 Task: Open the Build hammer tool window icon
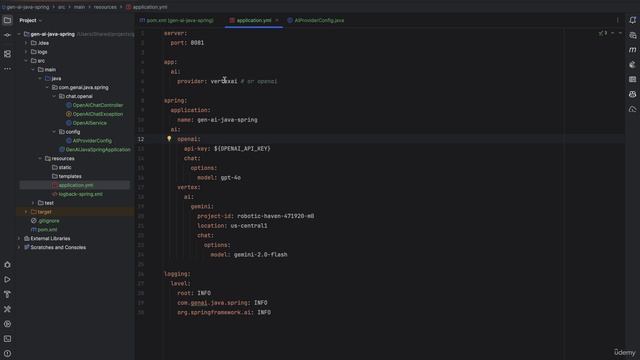7,294
